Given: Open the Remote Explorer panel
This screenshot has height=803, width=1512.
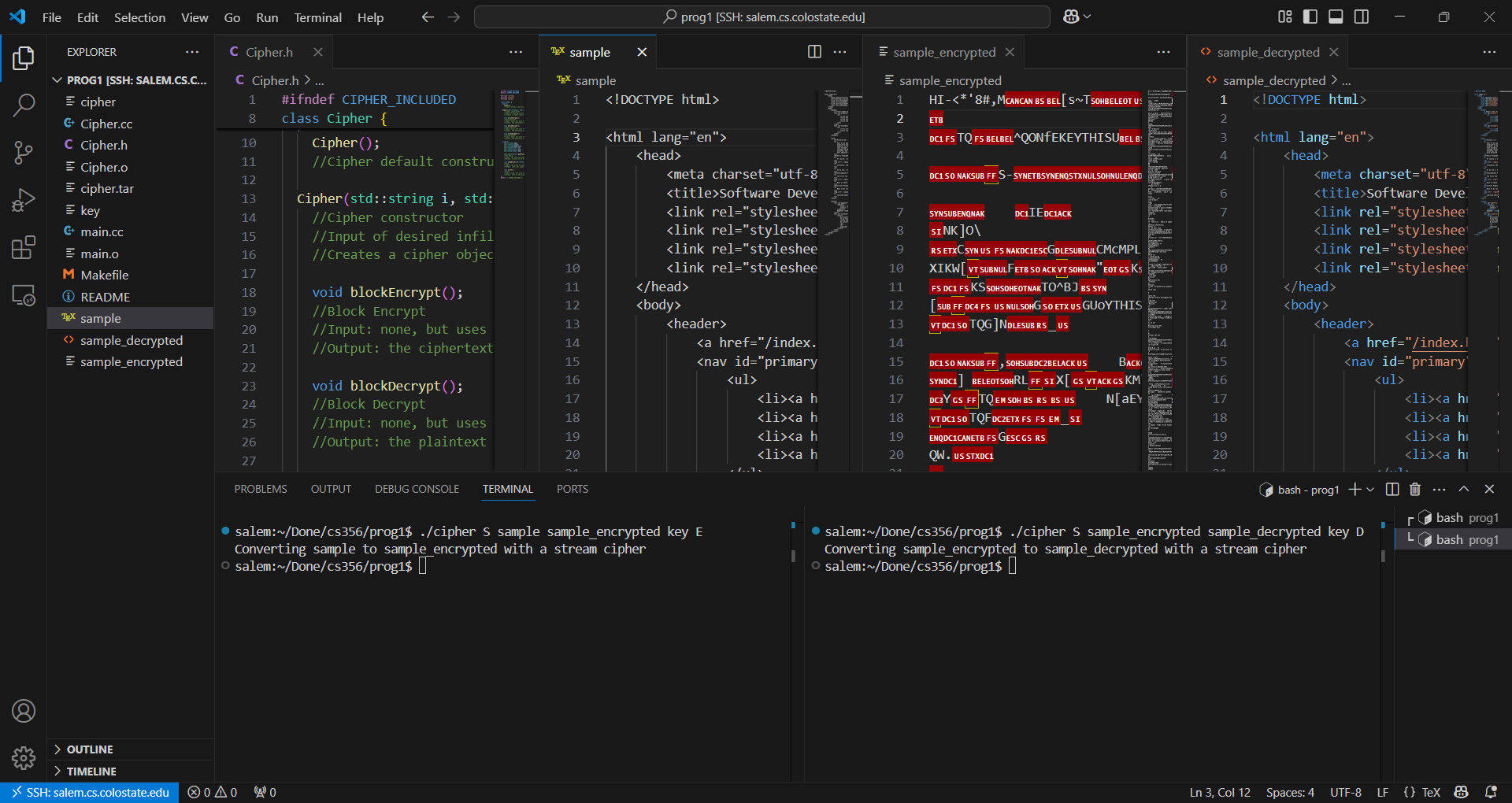Looking at the screenshot, I should coord(24,295).
